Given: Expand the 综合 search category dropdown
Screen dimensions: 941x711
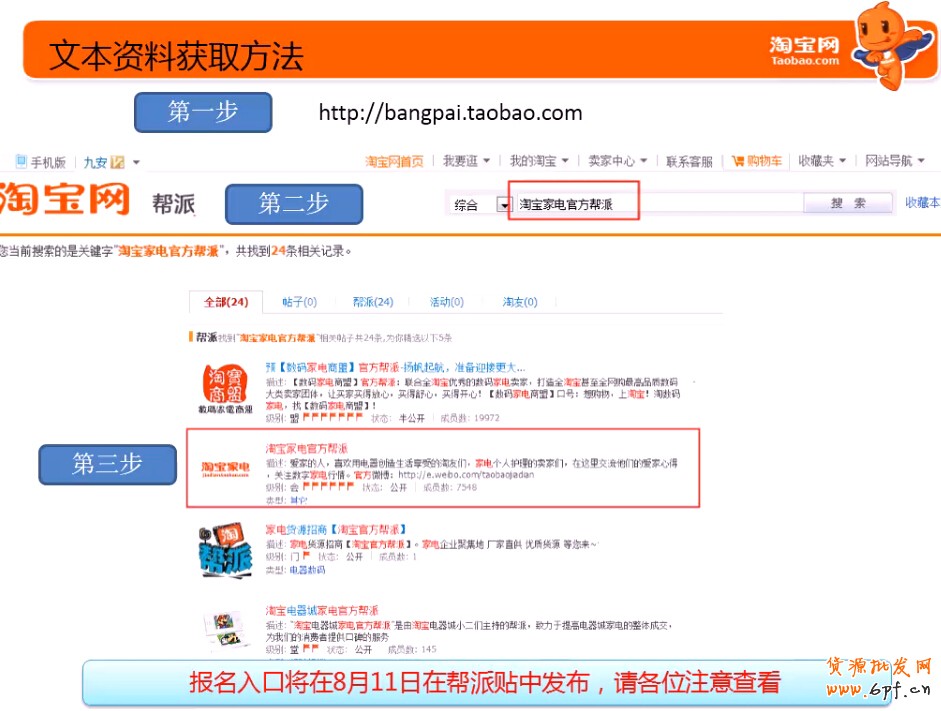Looking at the screenshot, I should (x=505, y=205).
